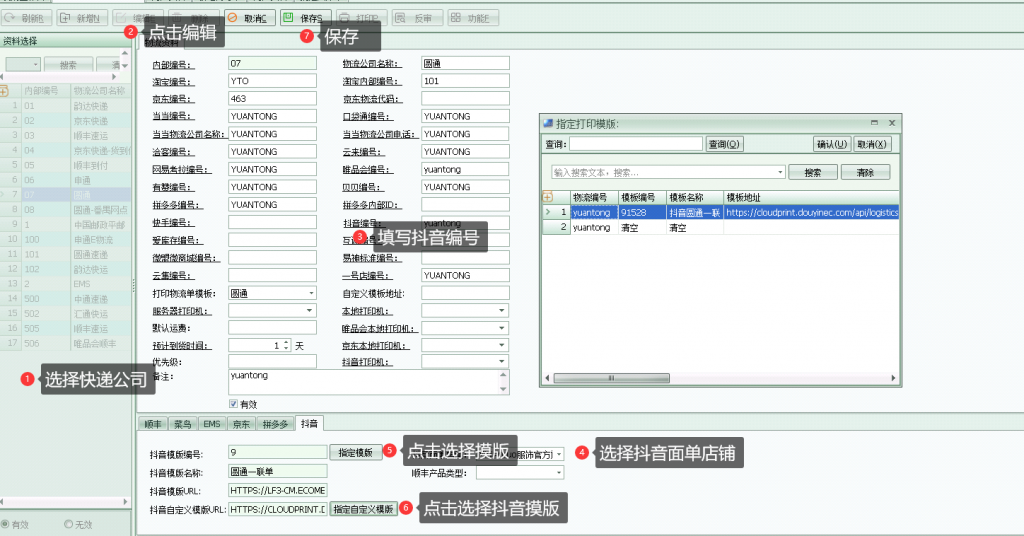Click 确认(U) in the template dialog

tap(831, 144)
